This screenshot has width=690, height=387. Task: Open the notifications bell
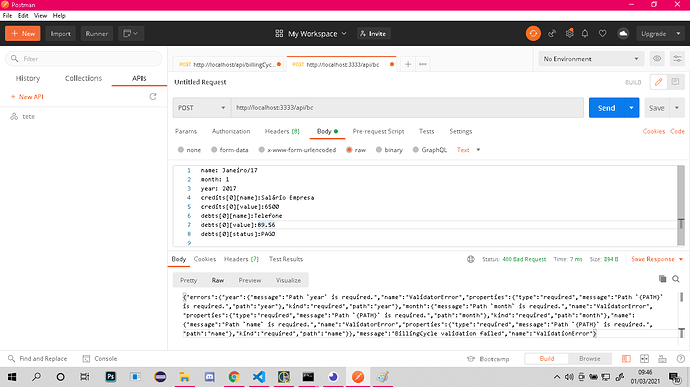585,33
